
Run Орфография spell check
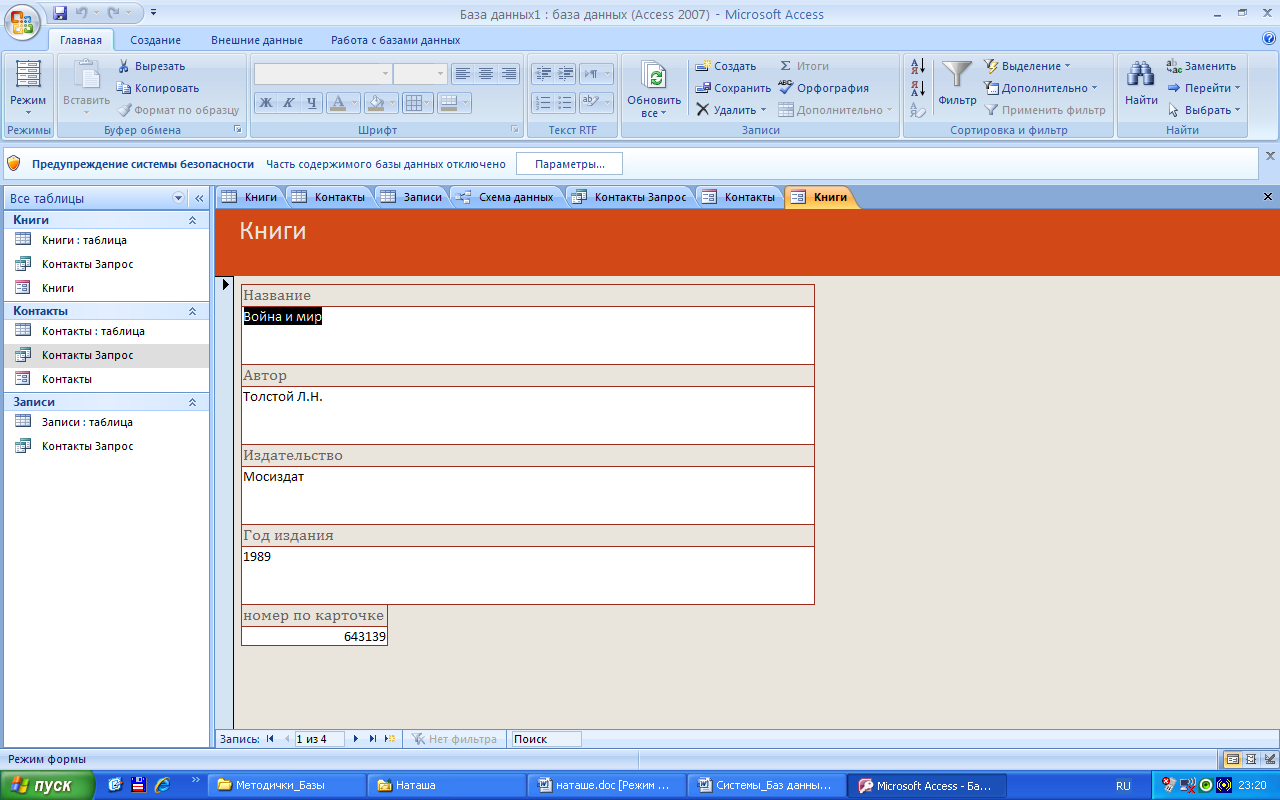[823, 88]
